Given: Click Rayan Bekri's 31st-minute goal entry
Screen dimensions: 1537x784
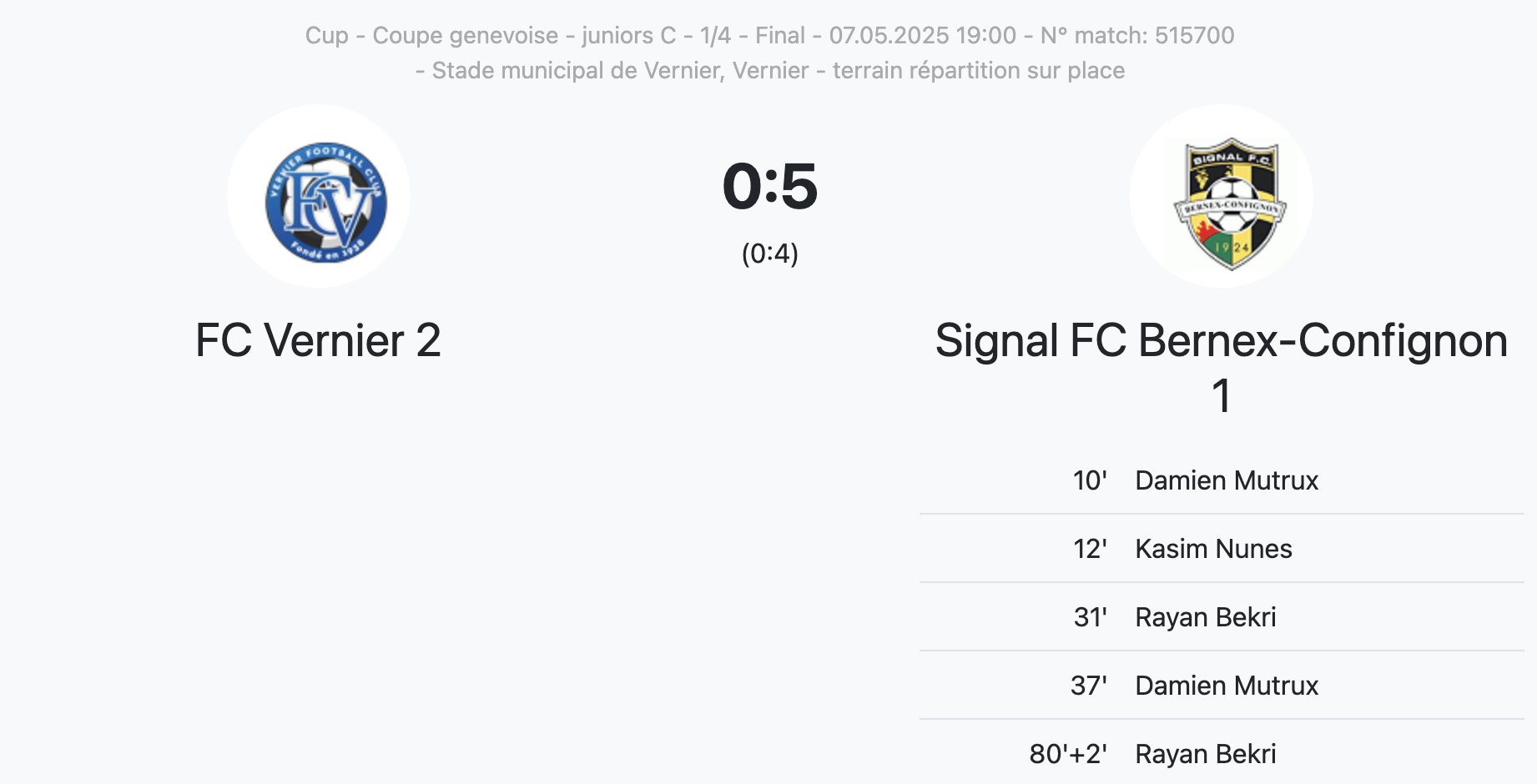Looking at the screenshot, I should 1205,618.
